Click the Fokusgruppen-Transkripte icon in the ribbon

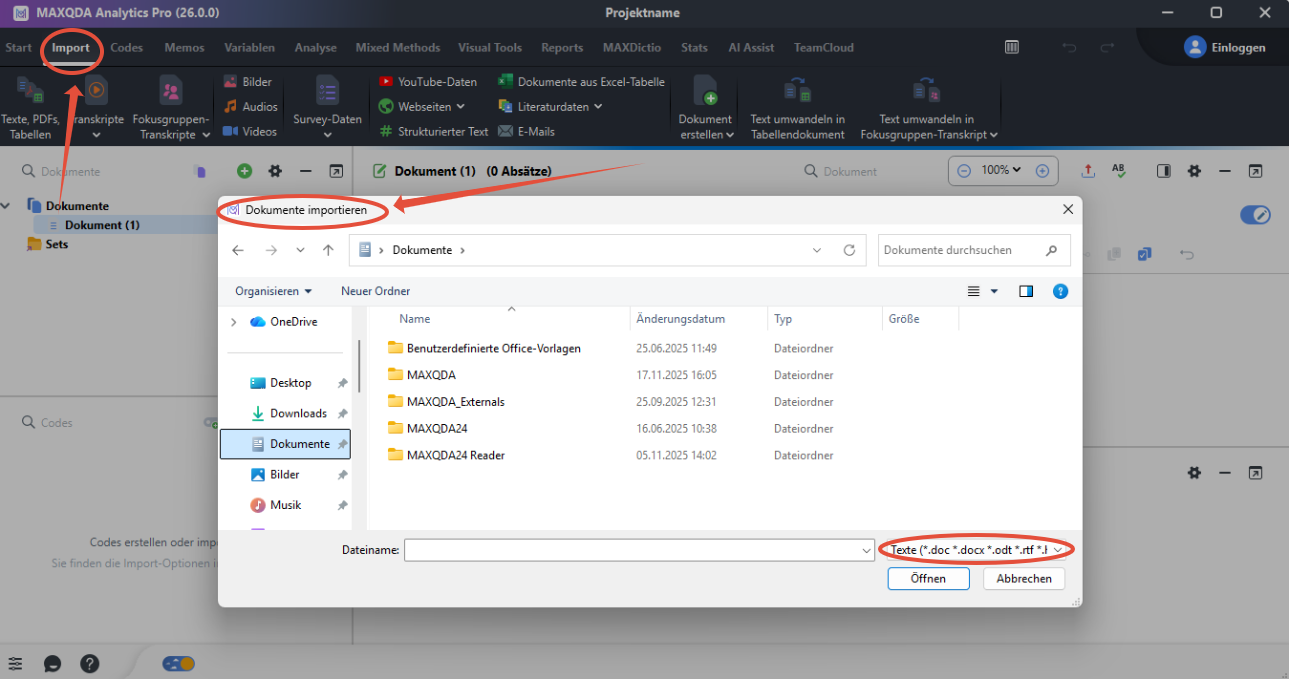click(x=171, y=91)
